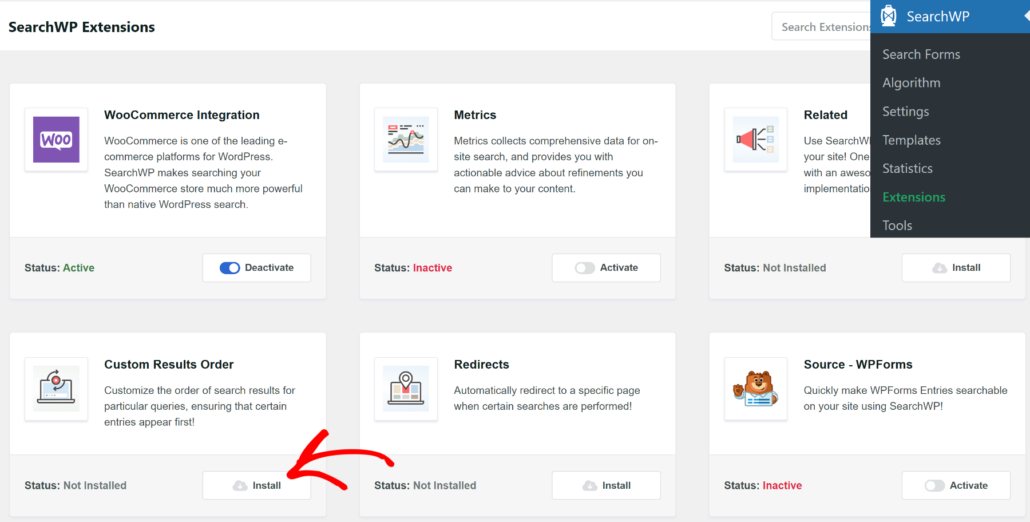The image size is (1030, 522).
Task: Toggle on the Metrics extension switch
Action: pos(585,268)
